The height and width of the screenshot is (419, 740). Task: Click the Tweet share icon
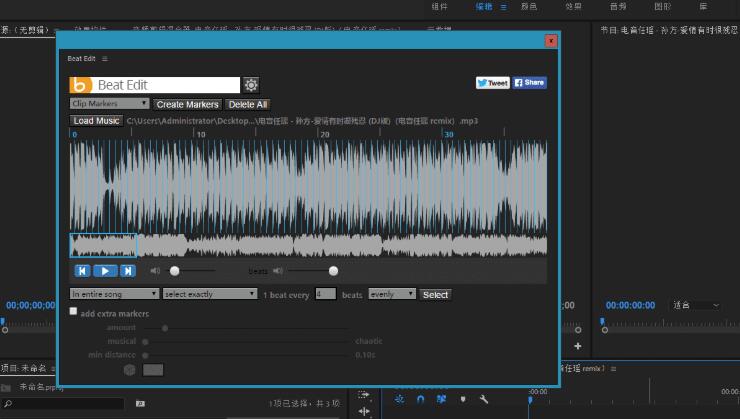click(x=492, y=83)
